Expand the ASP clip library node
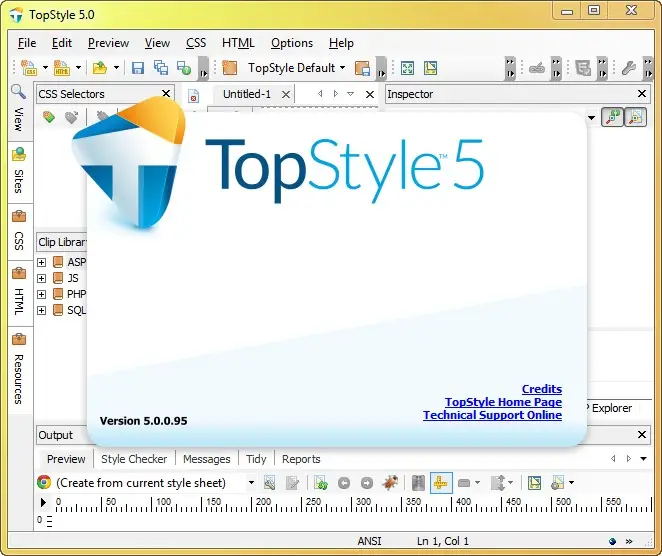Image resolution: width=662 pixels, height=556 pixels. coord(41,262)
